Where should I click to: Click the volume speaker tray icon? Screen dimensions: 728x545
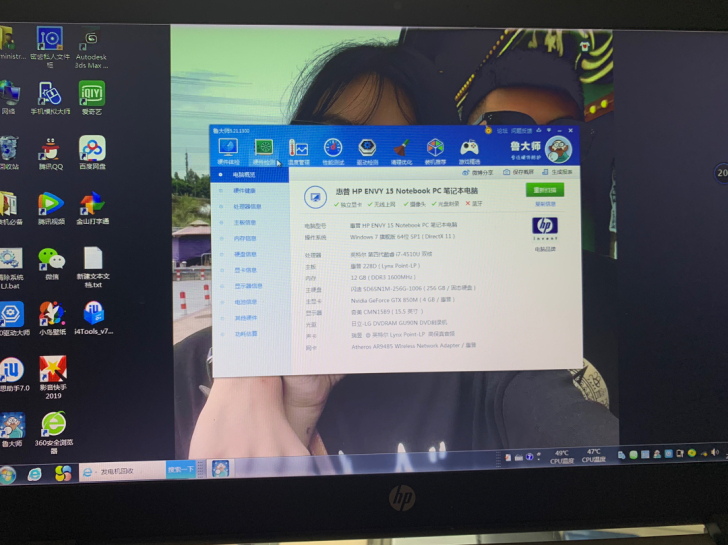click(x=715, y=453)
